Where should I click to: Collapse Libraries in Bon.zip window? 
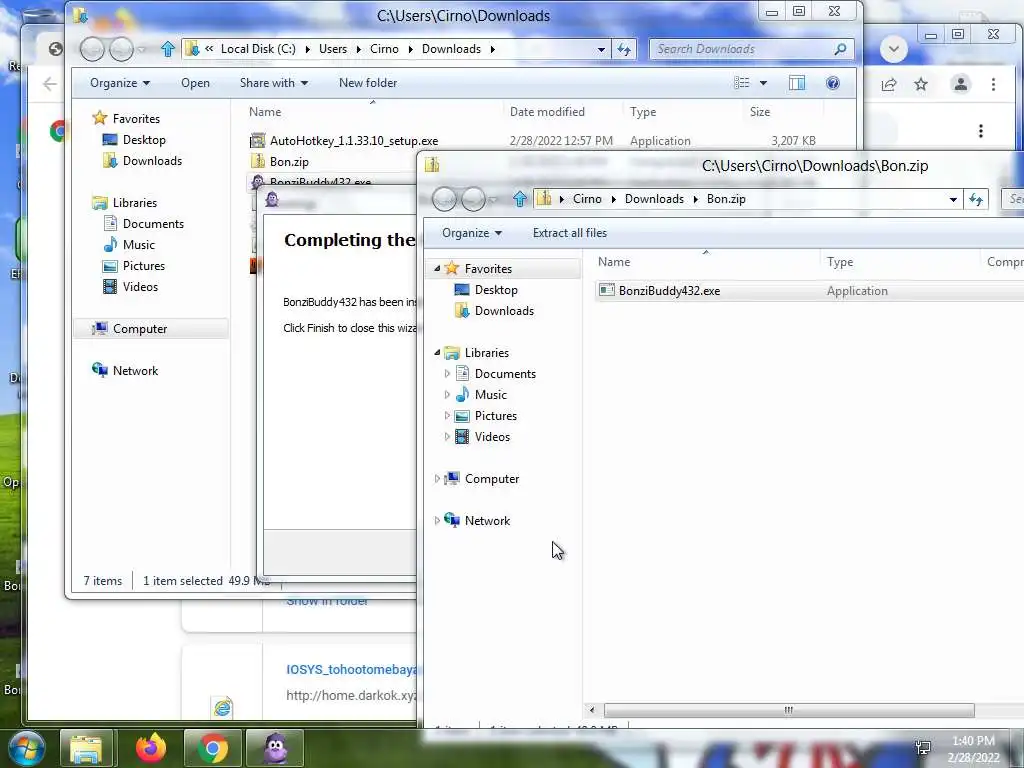pyautogui.click(x=437, y=353)
